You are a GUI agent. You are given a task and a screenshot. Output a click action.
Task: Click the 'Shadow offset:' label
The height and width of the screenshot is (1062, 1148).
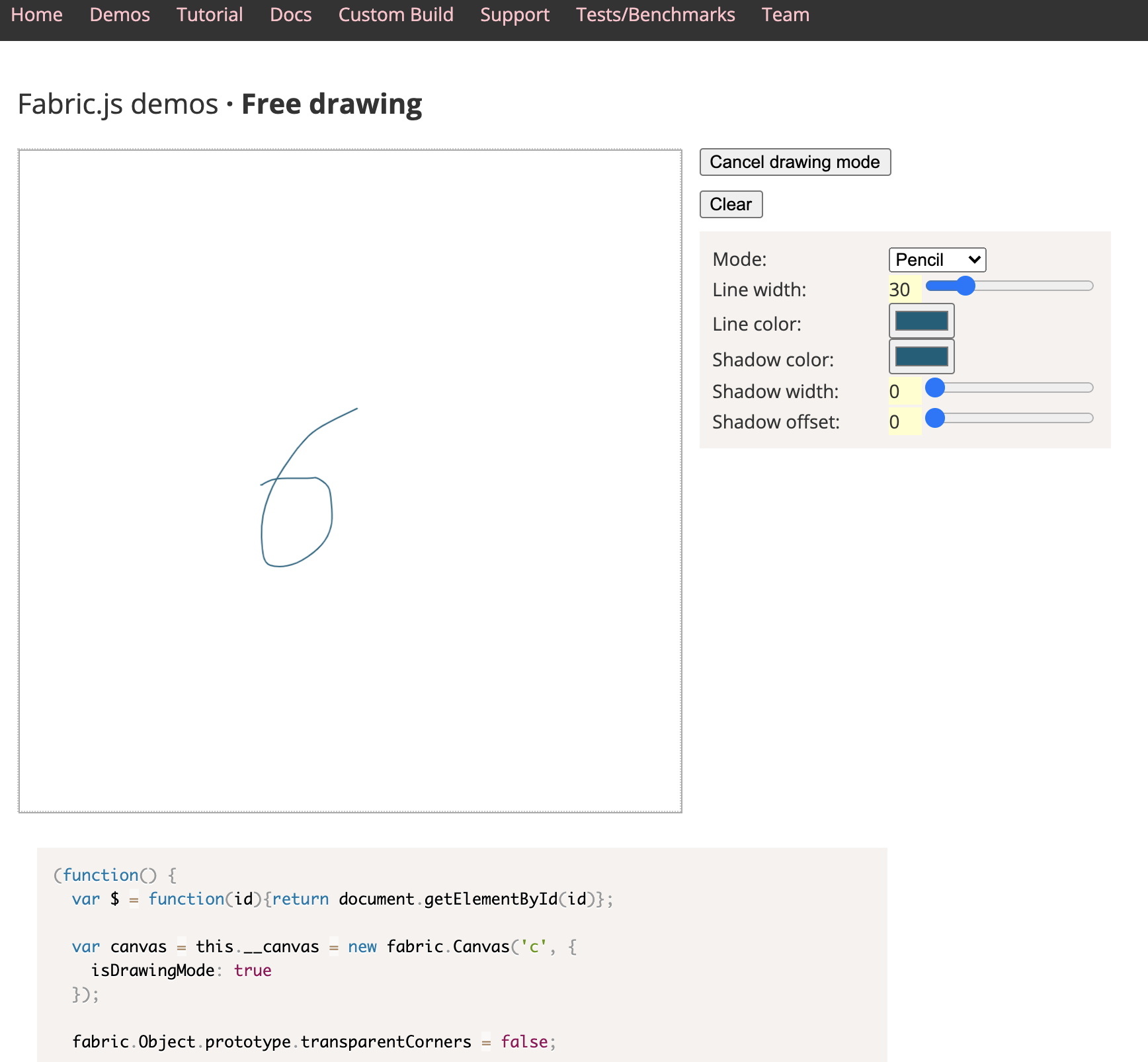(x=776, y=422)
